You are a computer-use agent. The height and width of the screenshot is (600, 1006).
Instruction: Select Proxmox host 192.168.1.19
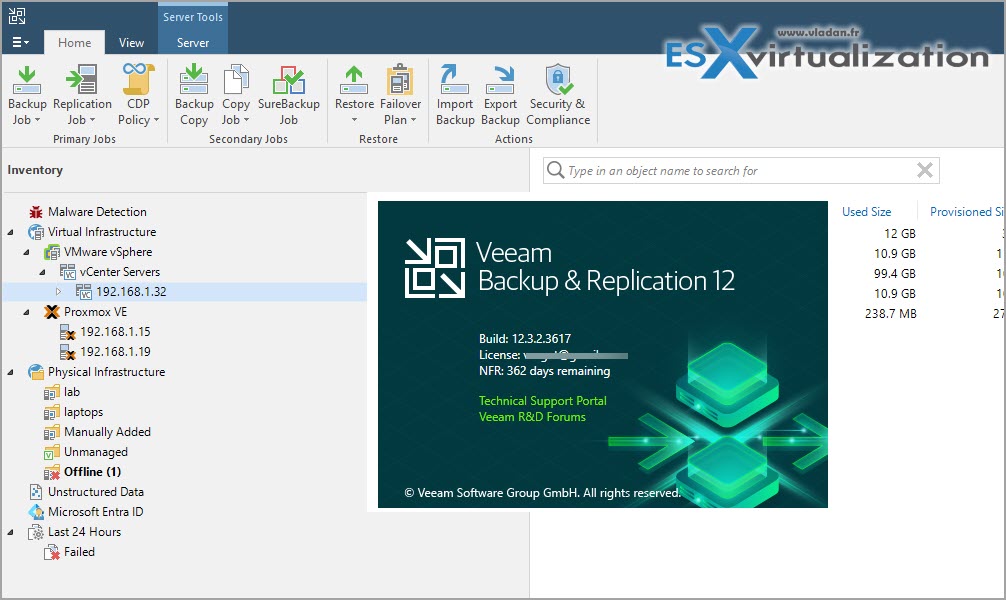(x=115, y=352)
